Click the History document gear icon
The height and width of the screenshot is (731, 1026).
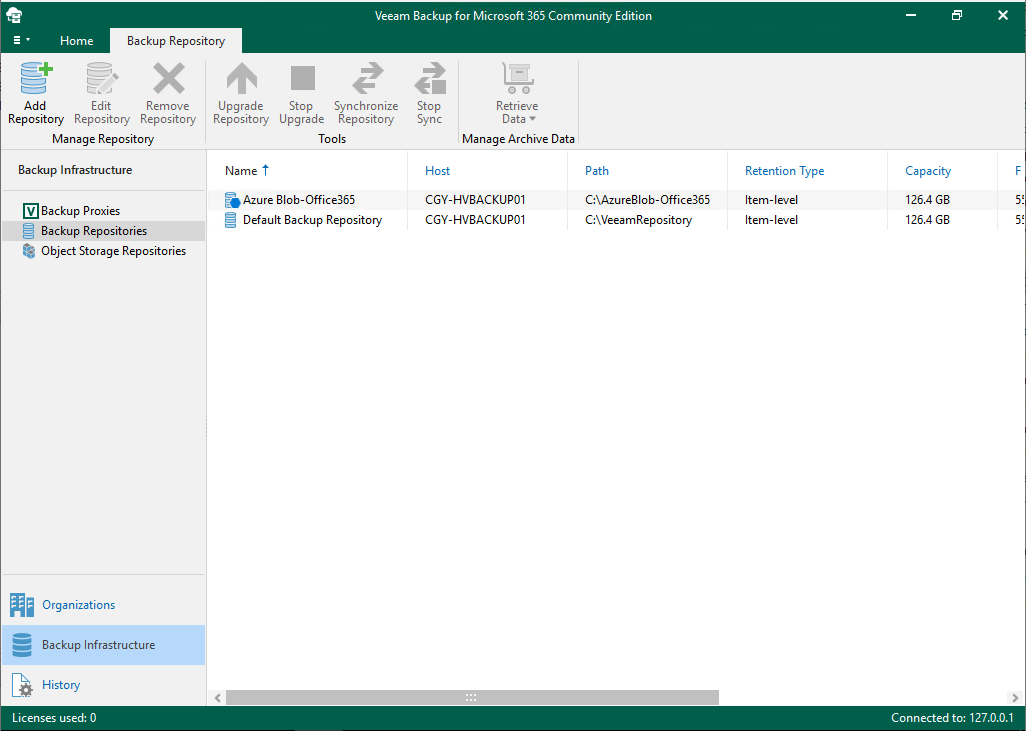(22, 685)
